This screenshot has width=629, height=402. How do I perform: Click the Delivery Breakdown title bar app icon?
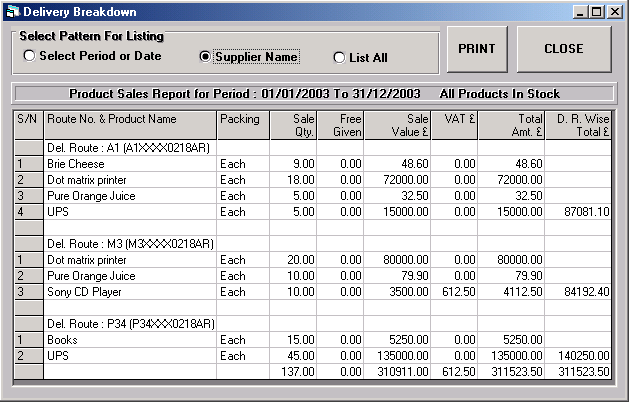13,12
